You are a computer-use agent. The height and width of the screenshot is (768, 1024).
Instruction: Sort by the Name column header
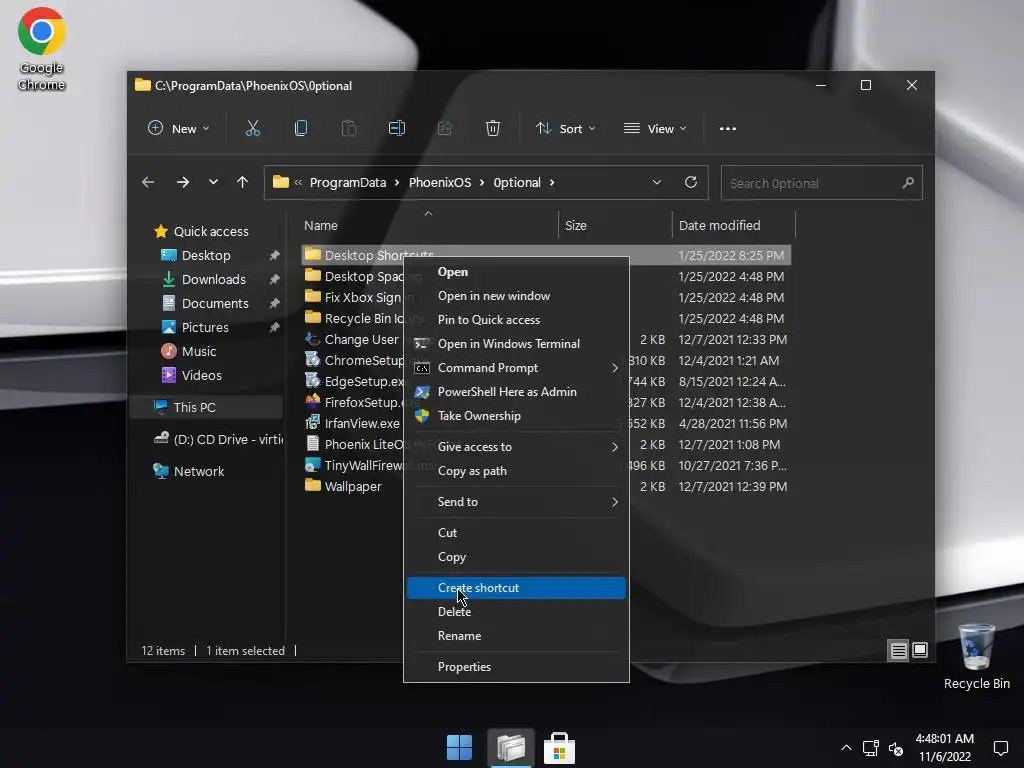428,225
